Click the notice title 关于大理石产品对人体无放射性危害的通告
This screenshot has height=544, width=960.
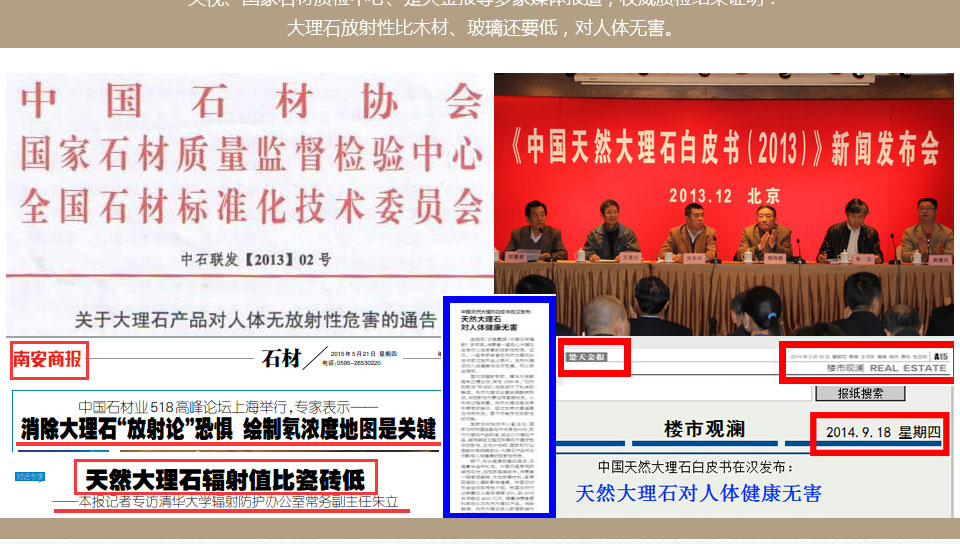(x=256, y=319)
